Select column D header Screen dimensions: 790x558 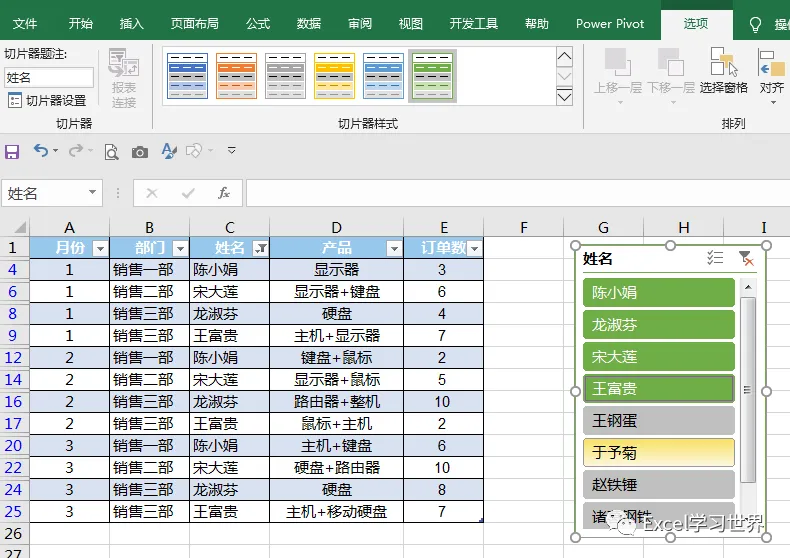[337, 228]
